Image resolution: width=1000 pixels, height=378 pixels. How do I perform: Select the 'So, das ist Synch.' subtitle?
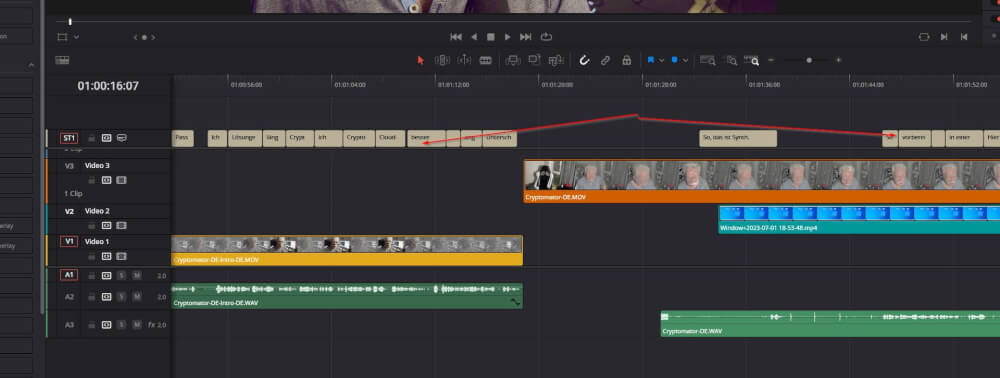[738, 138]
